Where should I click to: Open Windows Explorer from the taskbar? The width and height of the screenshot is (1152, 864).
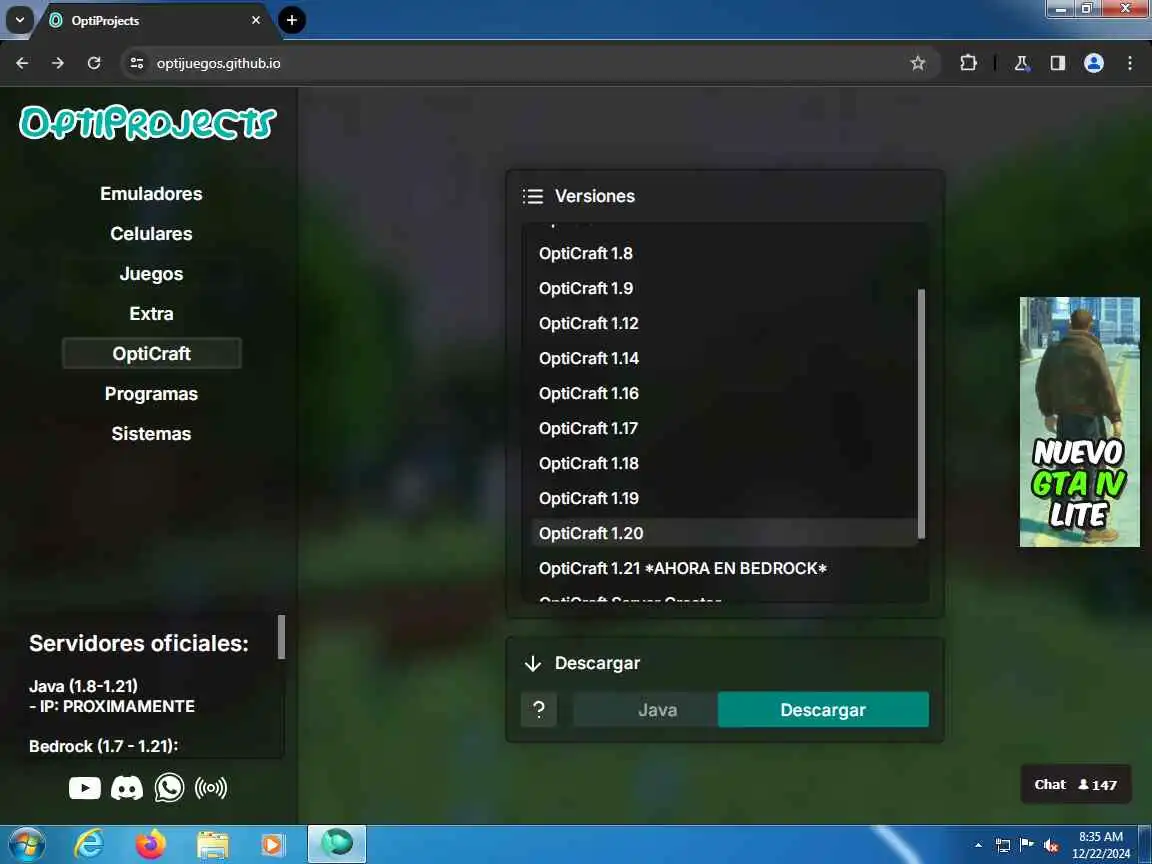point(212,845)
